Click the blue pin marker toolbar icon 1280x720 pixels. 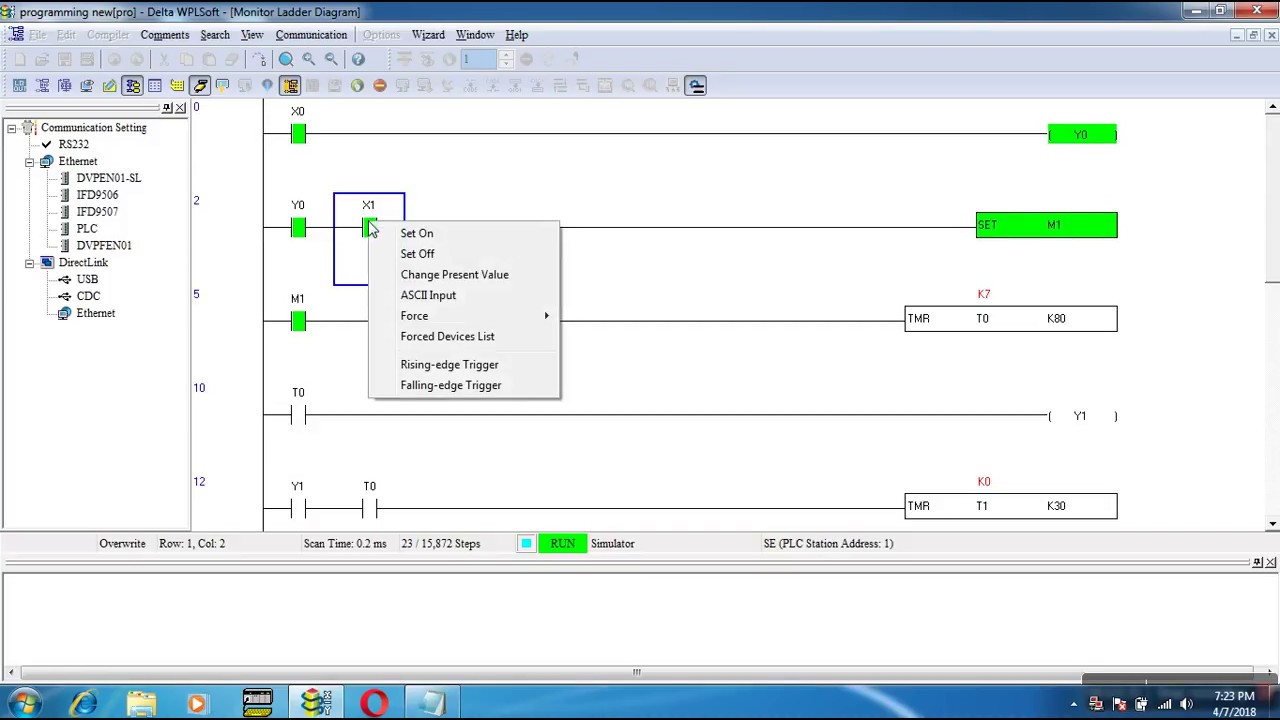267,86
